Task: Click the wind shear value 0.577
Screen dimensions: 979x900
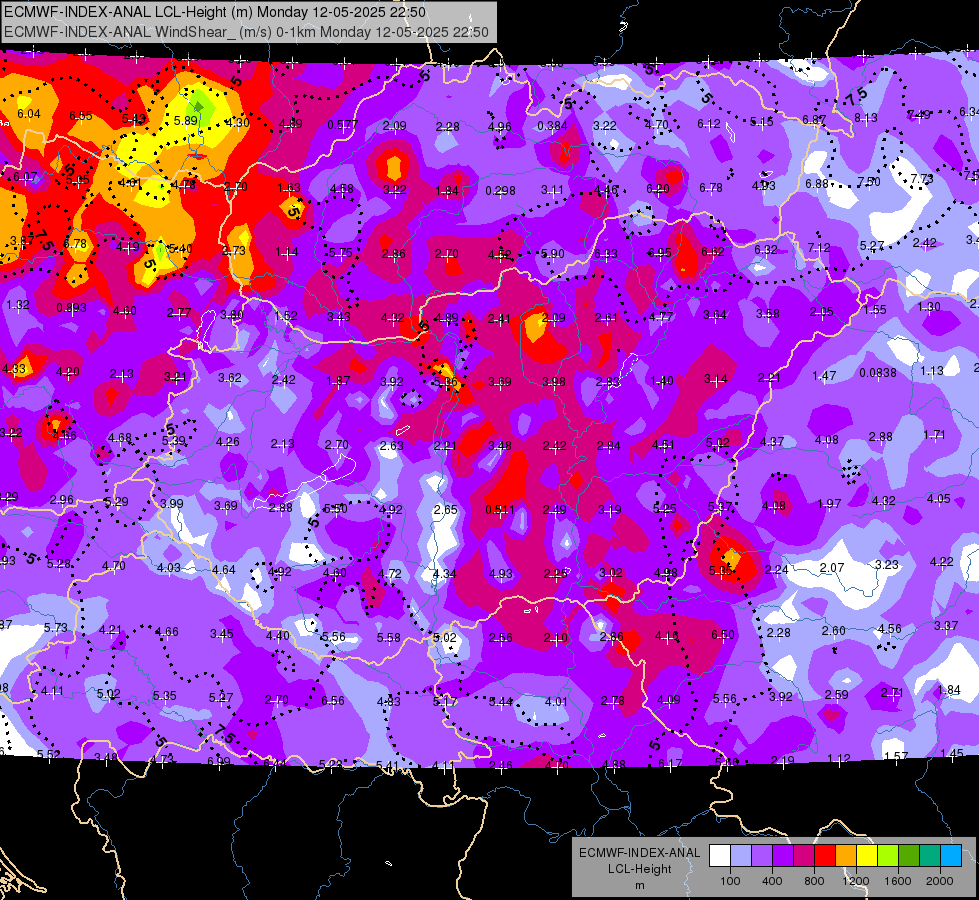Action: [343, 124]
